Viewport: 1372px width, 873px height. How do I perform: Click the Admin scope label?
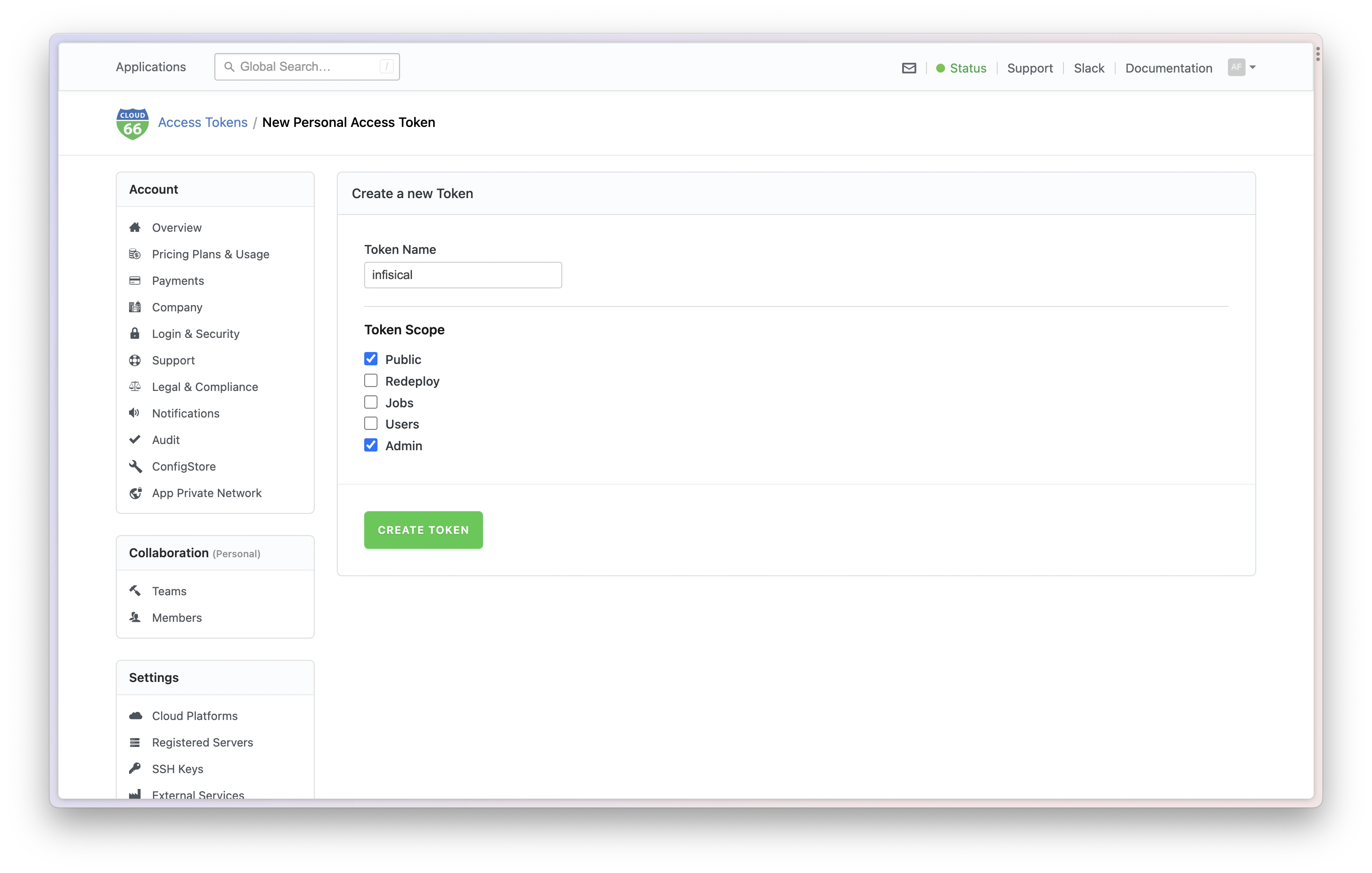(404, 446)
